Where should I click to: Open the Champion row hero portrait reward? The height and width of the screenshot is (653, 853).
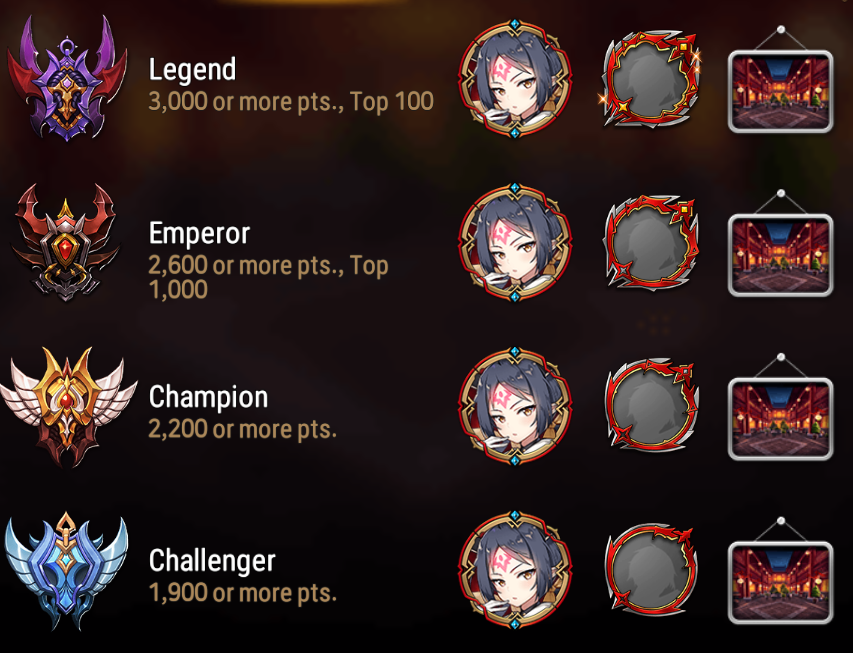(515, 406)
